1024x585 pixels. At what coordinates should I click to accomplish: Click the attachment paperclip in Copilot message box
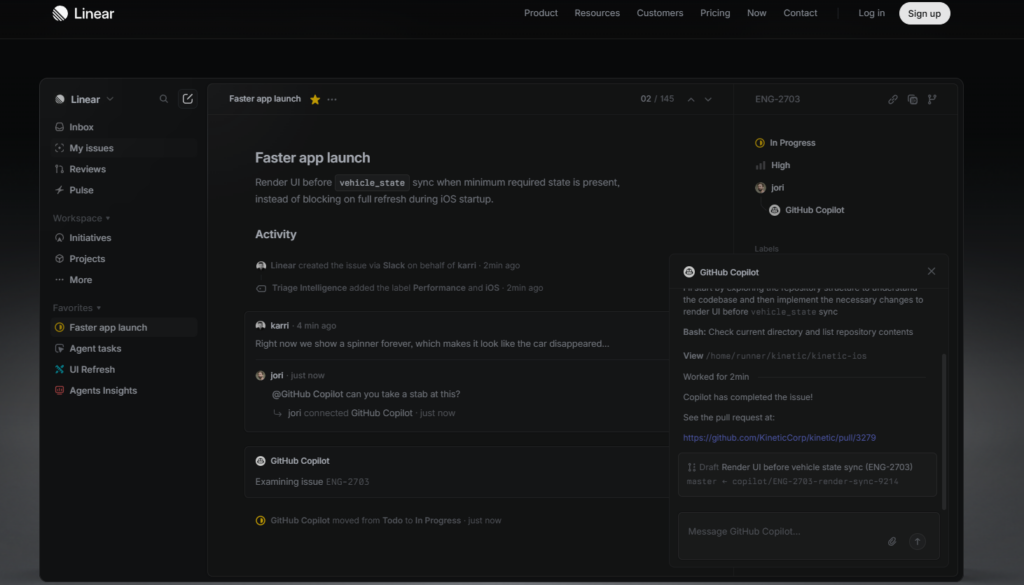(x=891, y=541)
